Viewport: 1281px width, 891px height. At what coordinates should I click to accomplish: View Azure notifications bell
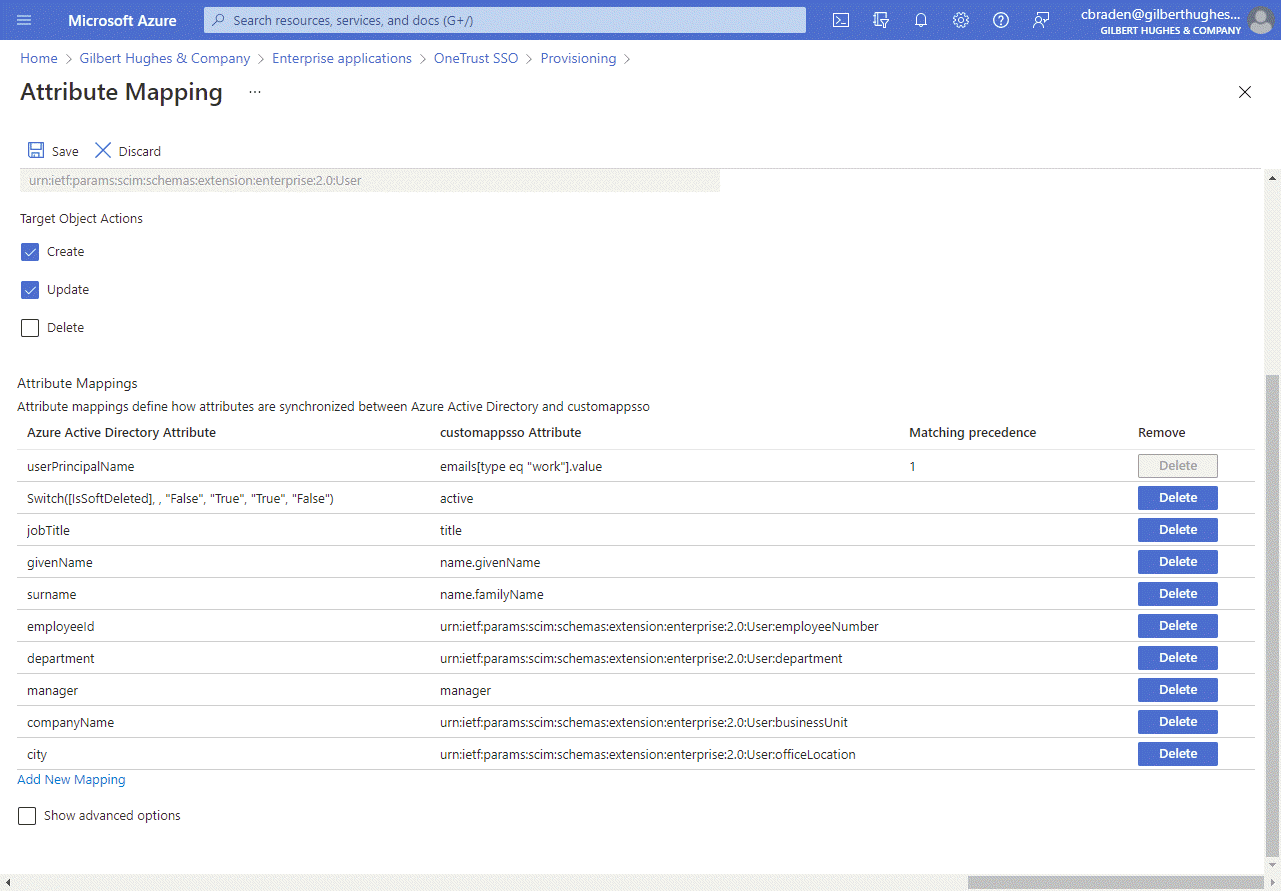coord(920,20)
